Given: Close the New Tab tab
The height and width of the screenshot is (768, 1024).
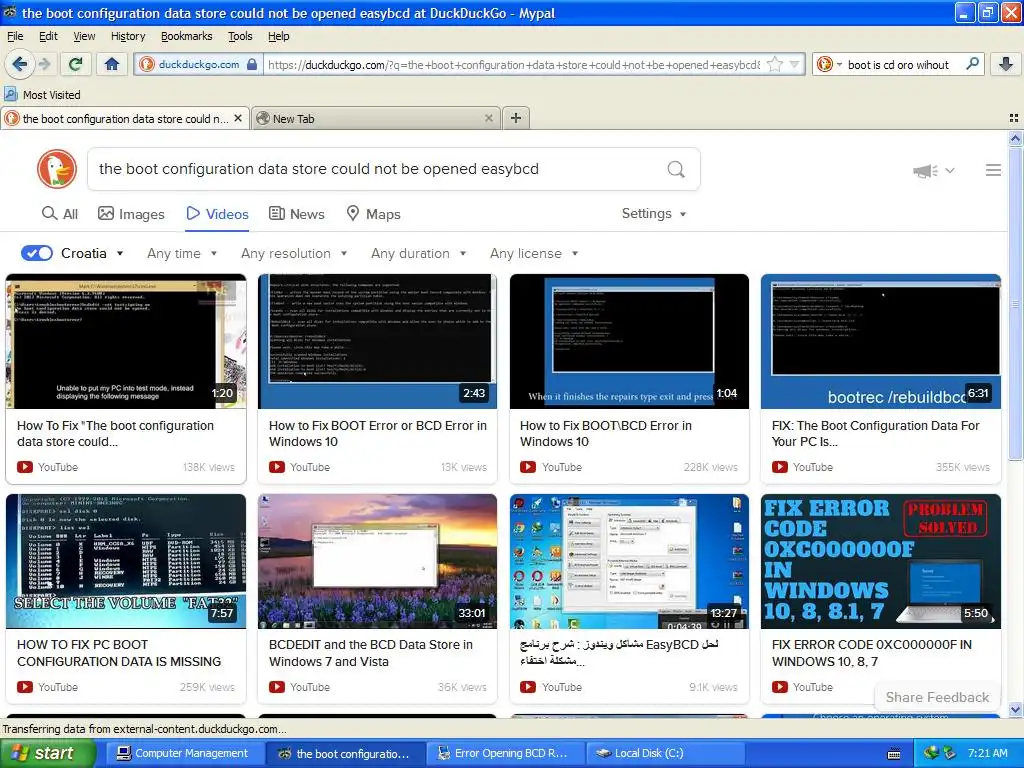Looking at the screenshot, I should coord(488,118).
